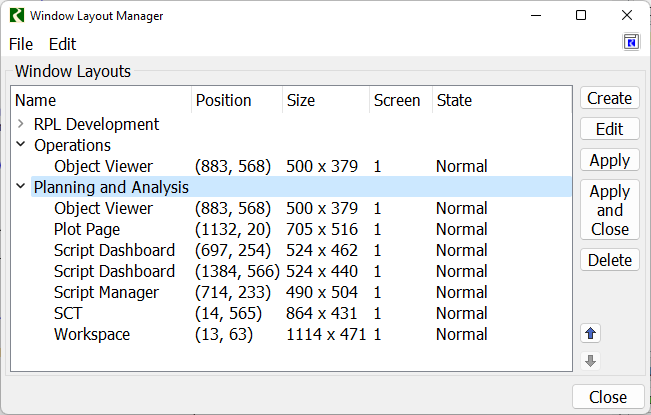Viewport: 651px width, 415px height.
Task: Open the File menu
Action: (21, 44)
